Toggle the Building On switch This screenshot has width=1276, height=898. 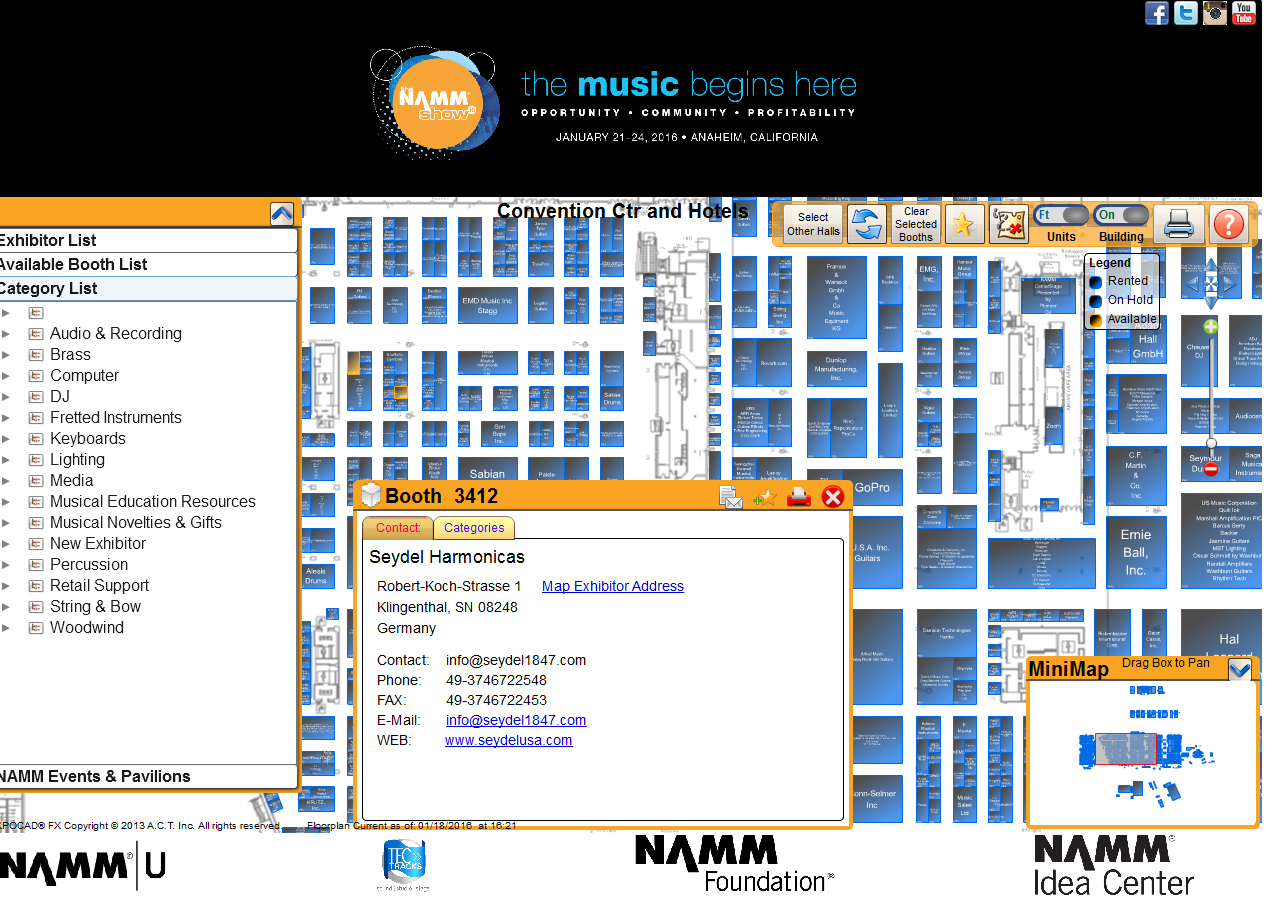[x=1122, y=215]
